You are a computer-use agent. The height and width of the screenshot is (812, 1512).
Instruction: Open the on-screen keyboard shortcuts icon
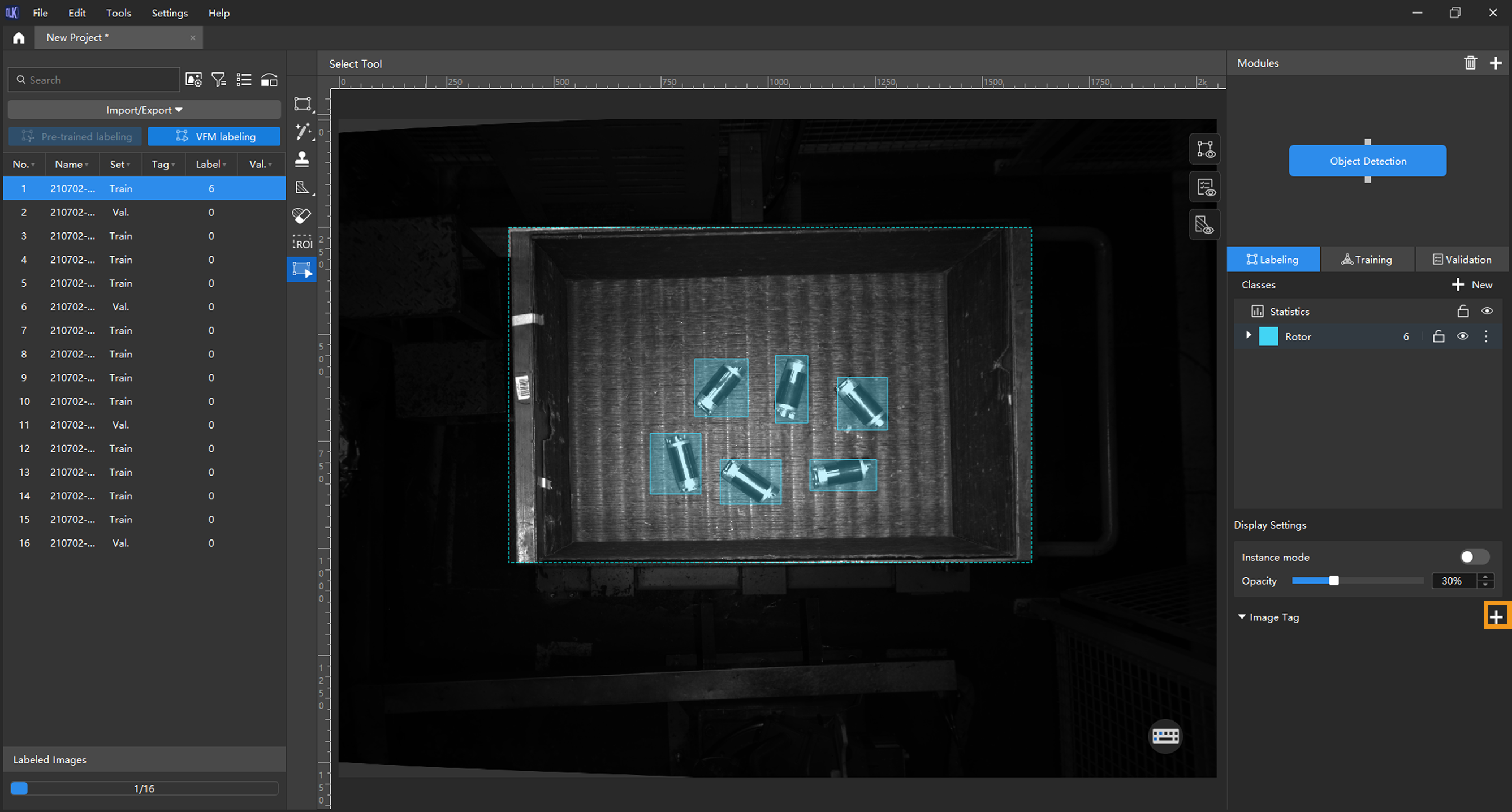(x=1165, y=735)
